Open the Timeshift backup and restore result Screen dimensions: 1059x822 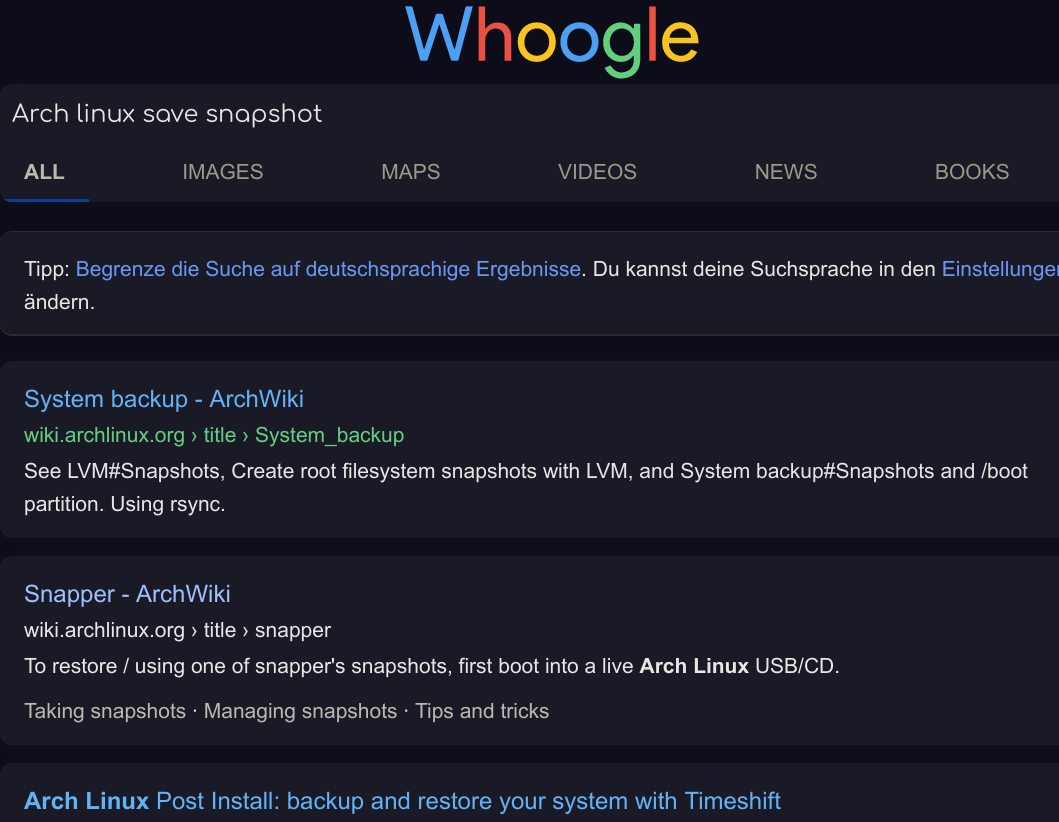click(x=403, y=801)
